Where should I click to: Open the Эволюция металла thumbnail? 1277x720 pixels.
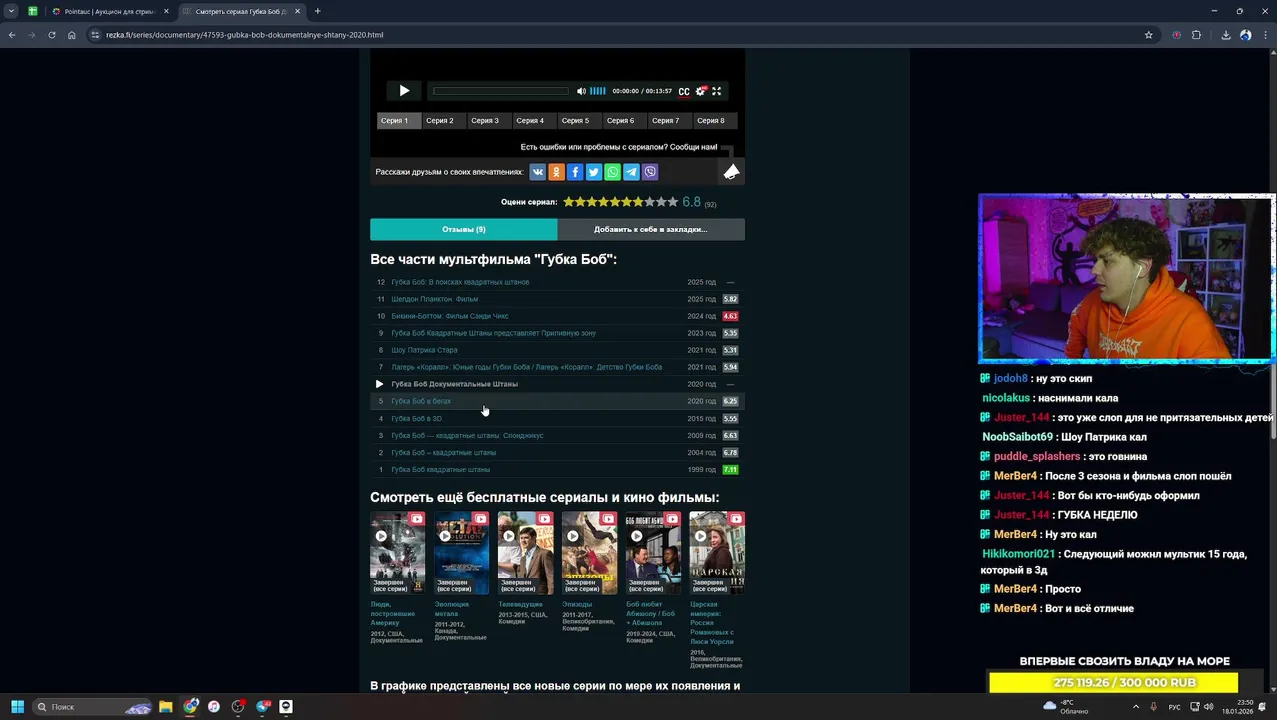click(462, 553)
